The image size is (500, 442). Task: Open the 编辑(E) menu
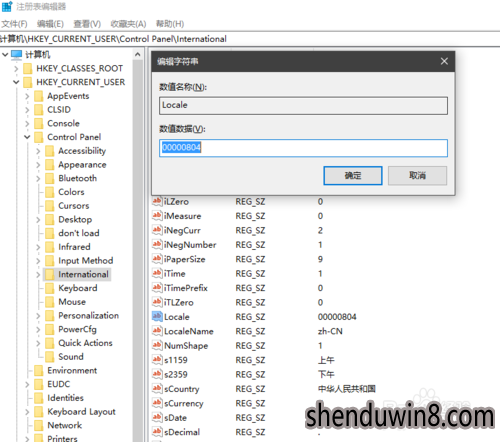[50, 24]
